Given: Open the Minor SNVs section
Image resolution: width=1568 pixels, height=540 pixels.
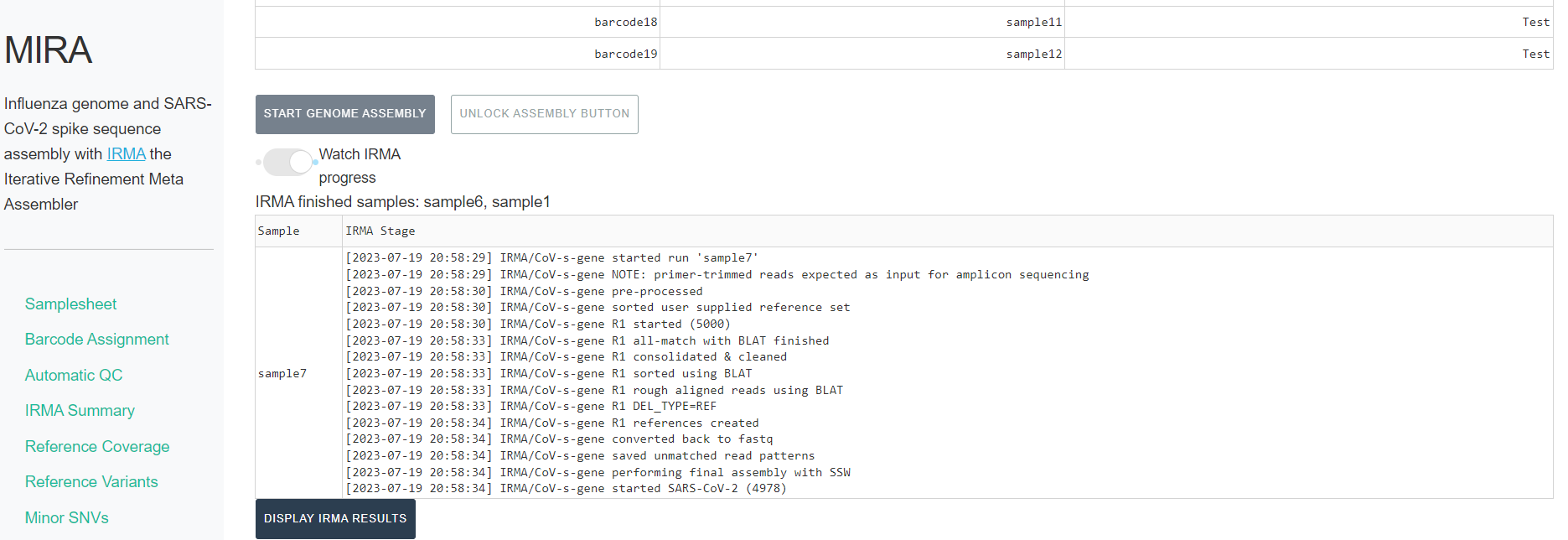Looking at the screenshot, I should pos(66,518).
